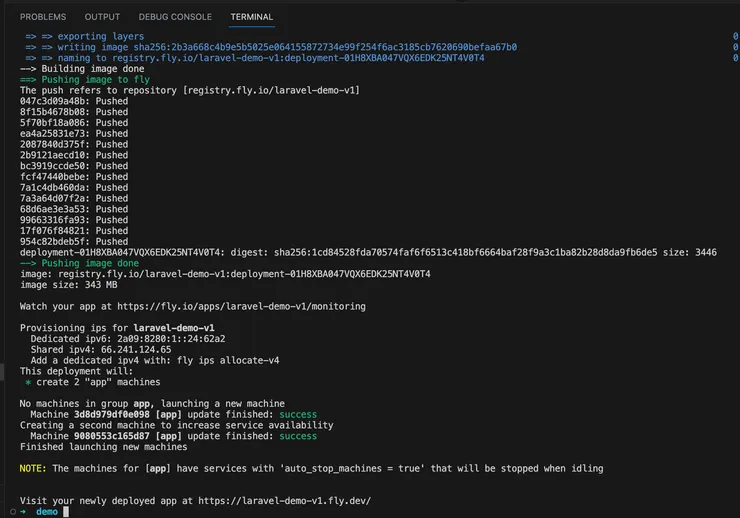Click the 'The push refers to repository' line

click(x=190, y=91)
